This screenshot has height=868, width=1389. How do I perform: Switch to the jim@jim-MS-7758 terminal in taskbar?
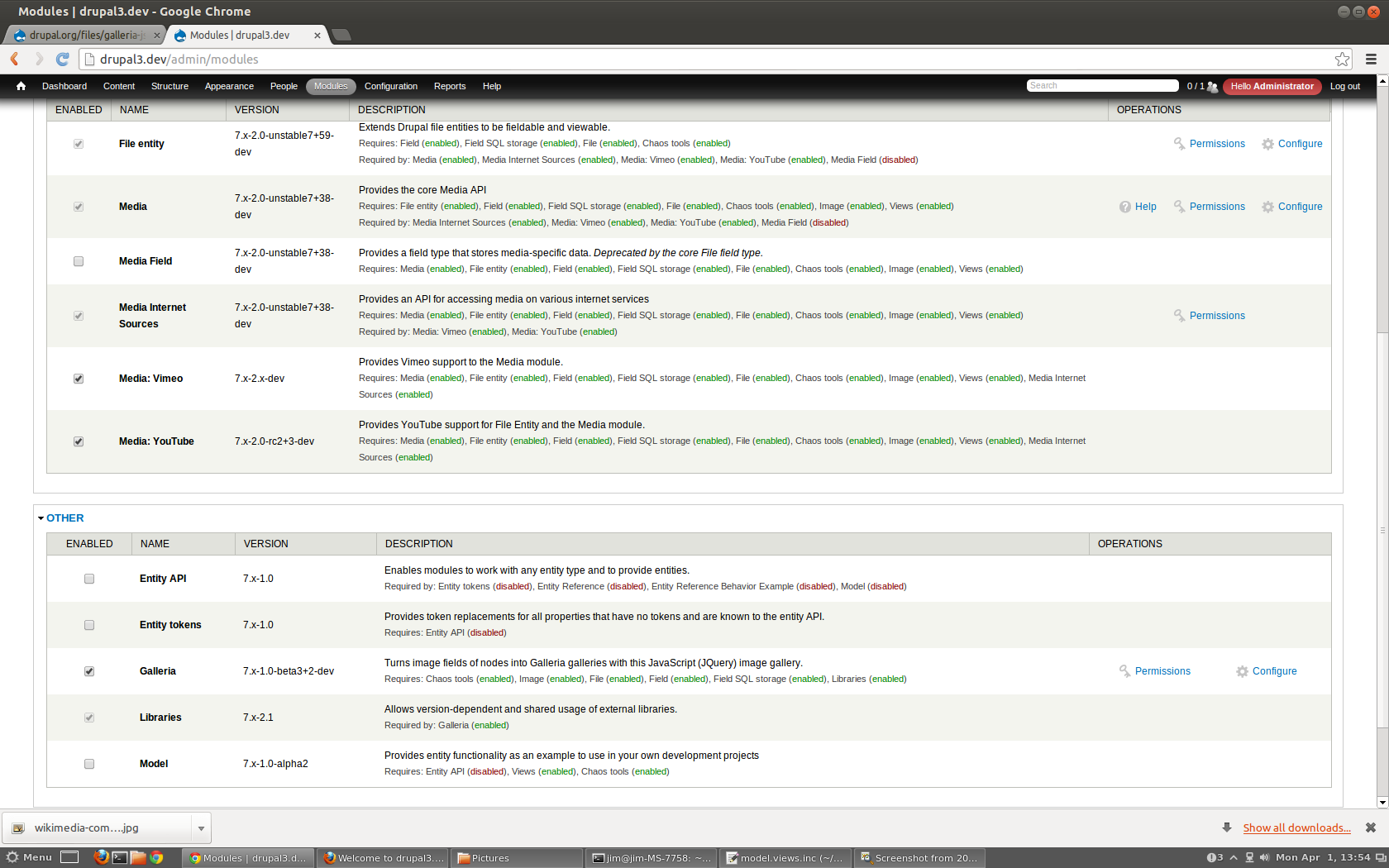click(651, 858)
